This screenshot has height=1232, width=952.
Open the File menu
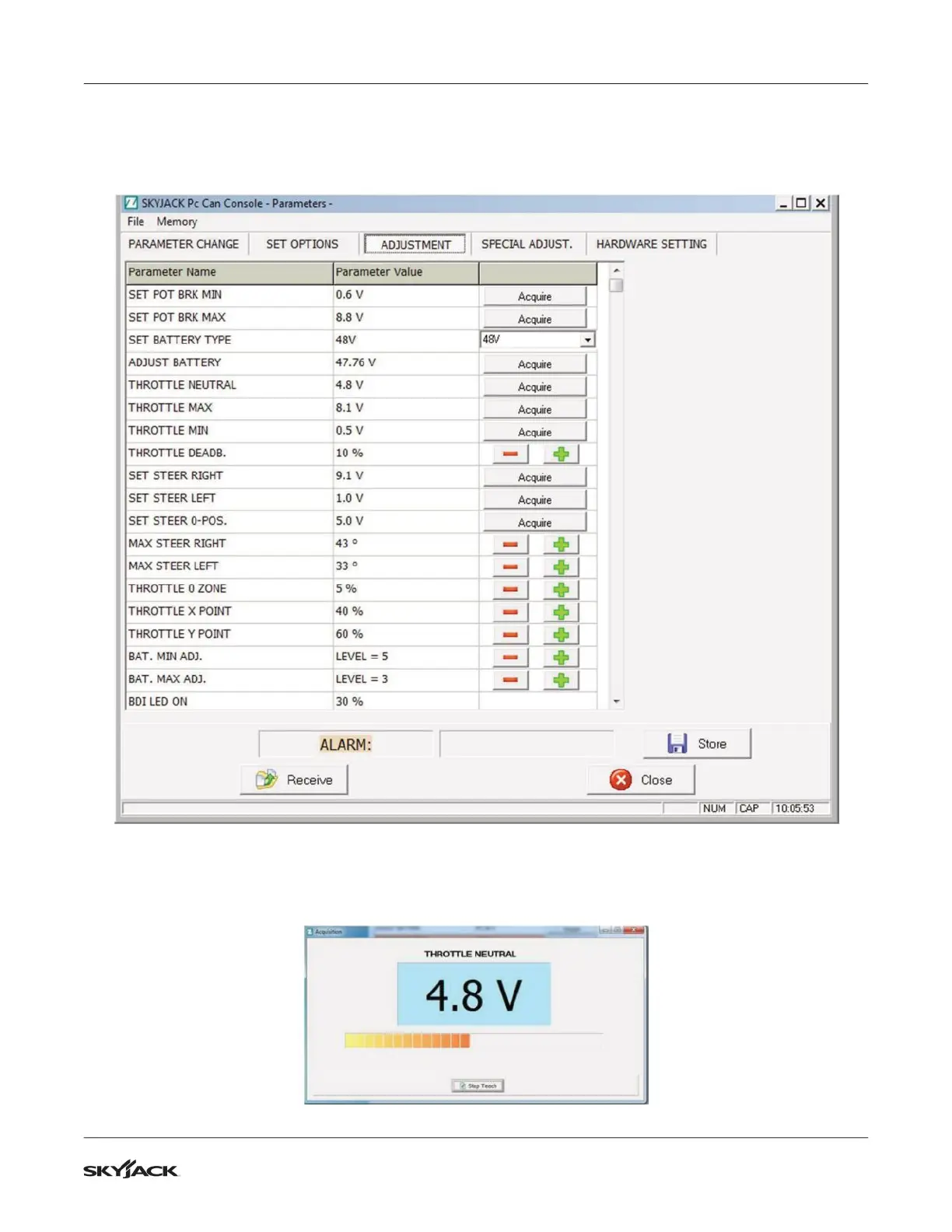pos(135,222)
